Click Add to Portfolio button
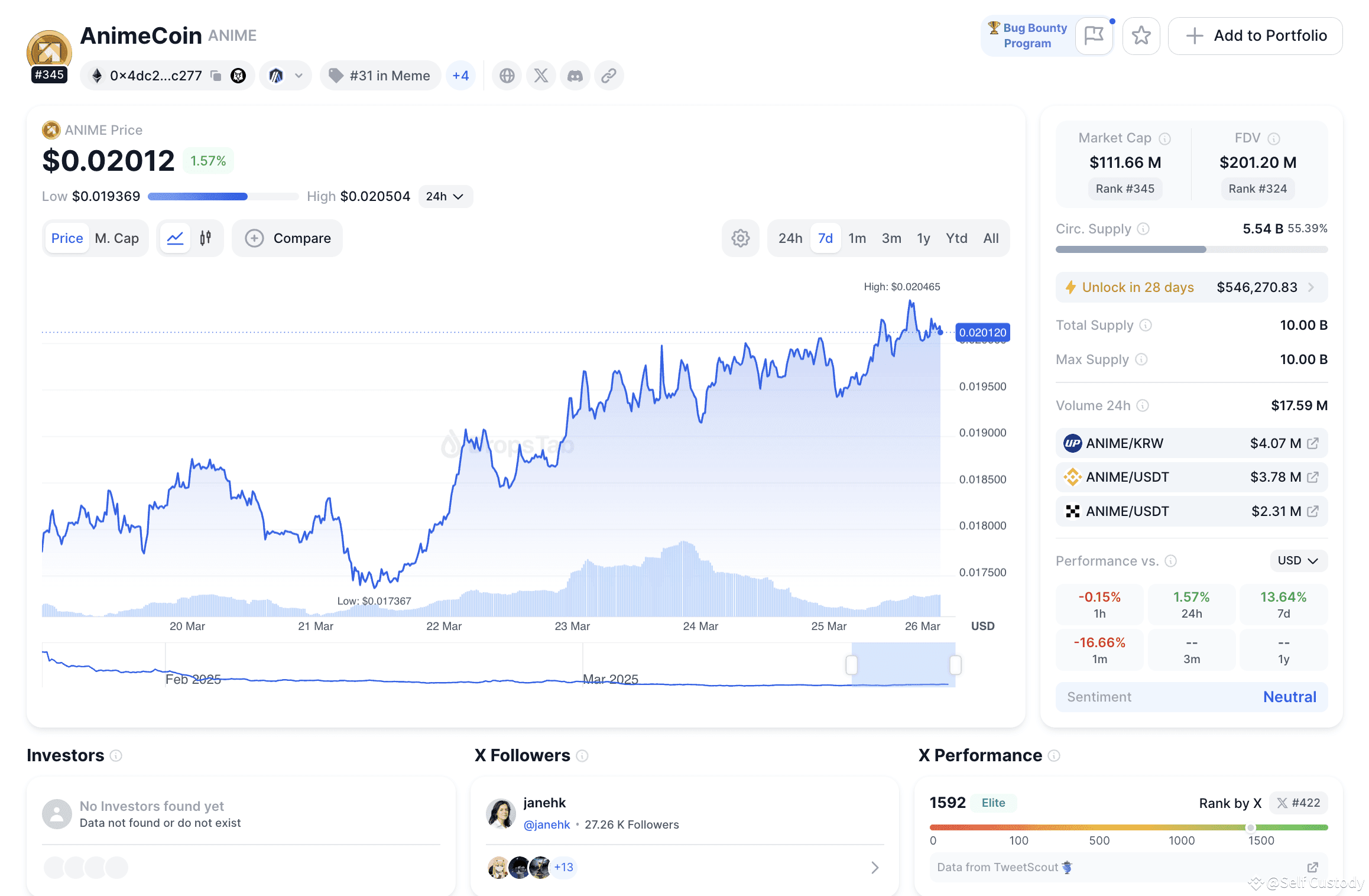Viewport: 1369px width, 896px height. [x=1256, y=35]
